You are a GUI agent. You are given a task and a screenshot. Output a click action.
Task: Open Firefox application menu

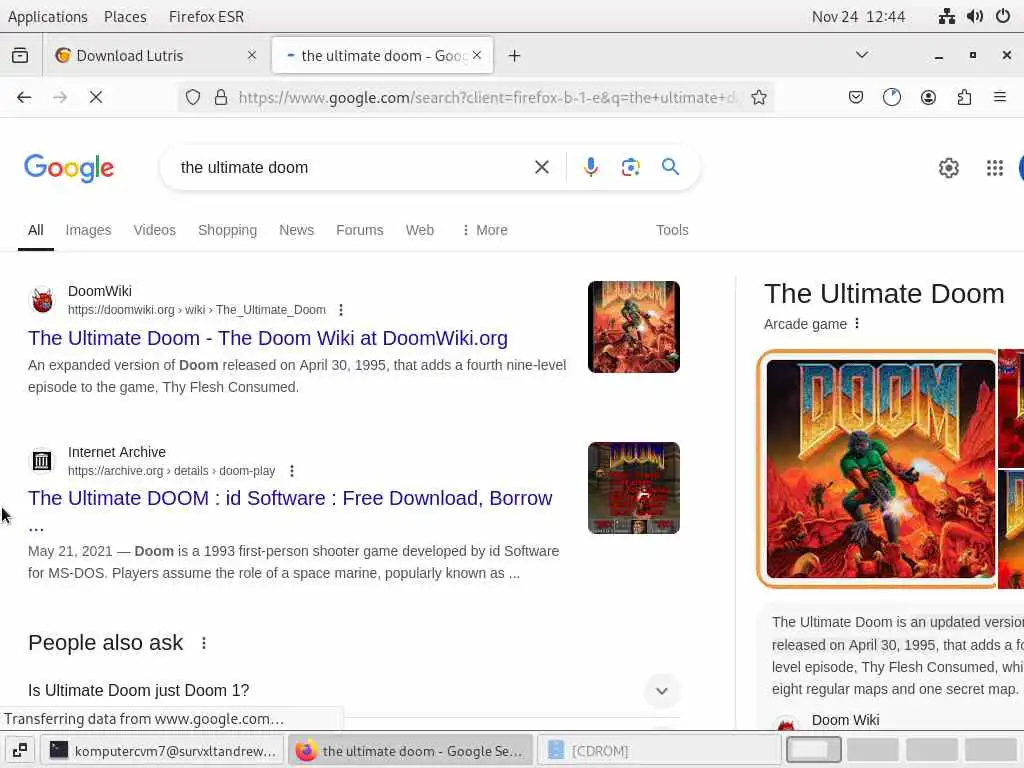(x=1000, y=97)
